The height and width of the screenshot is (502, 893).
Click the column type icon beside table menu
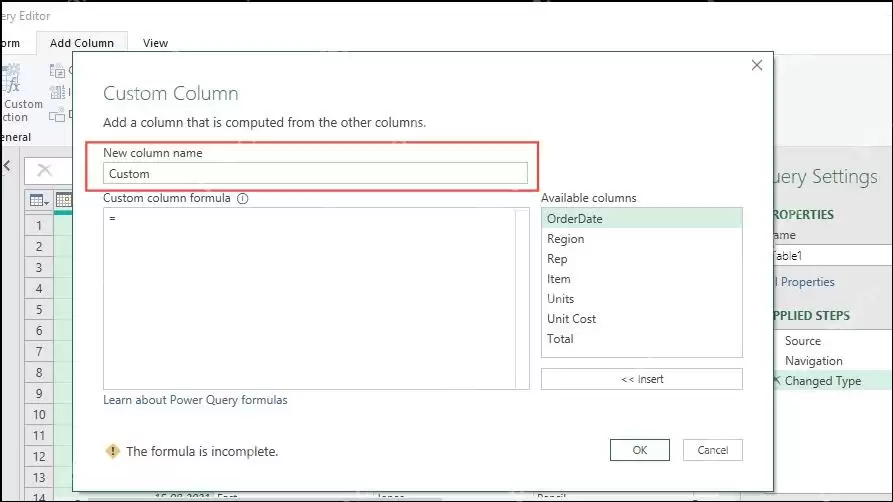(63, 200)
